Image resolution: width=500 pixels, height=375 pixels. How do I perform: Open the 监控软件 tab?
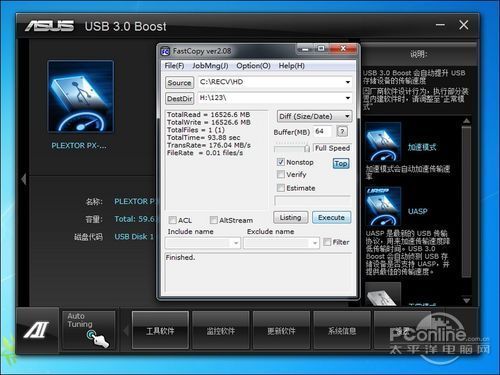coord(221,330)
